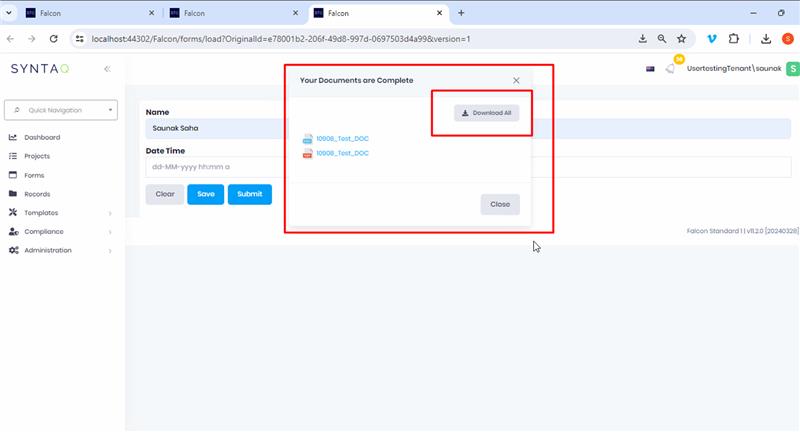This screenshot has width=800, height=432.
Task: Close the dialog with the X icon
Action: click(516, 80)
